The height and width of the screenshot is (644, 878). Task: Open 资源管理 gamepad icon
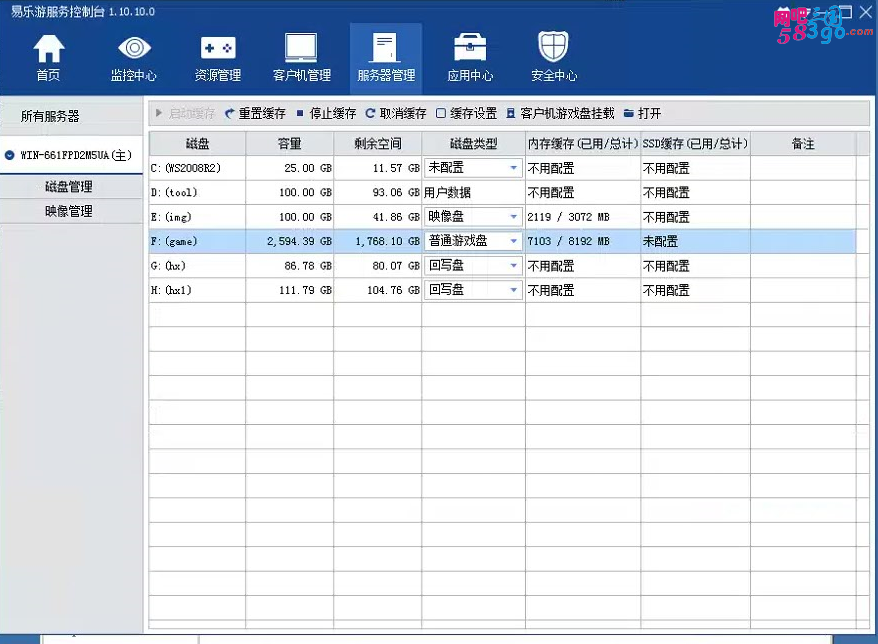(x=218, y=58)
